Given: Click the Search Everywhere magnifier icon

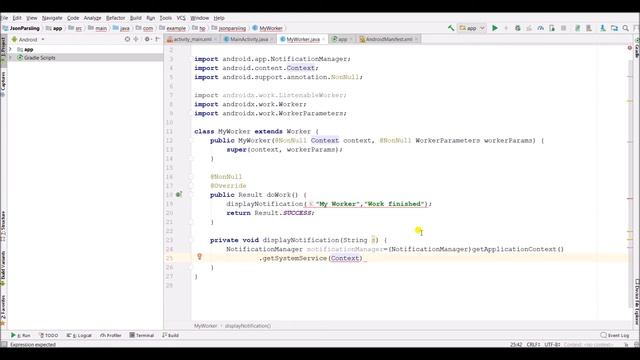Looking at the screenshot, I should click(625, 28).
